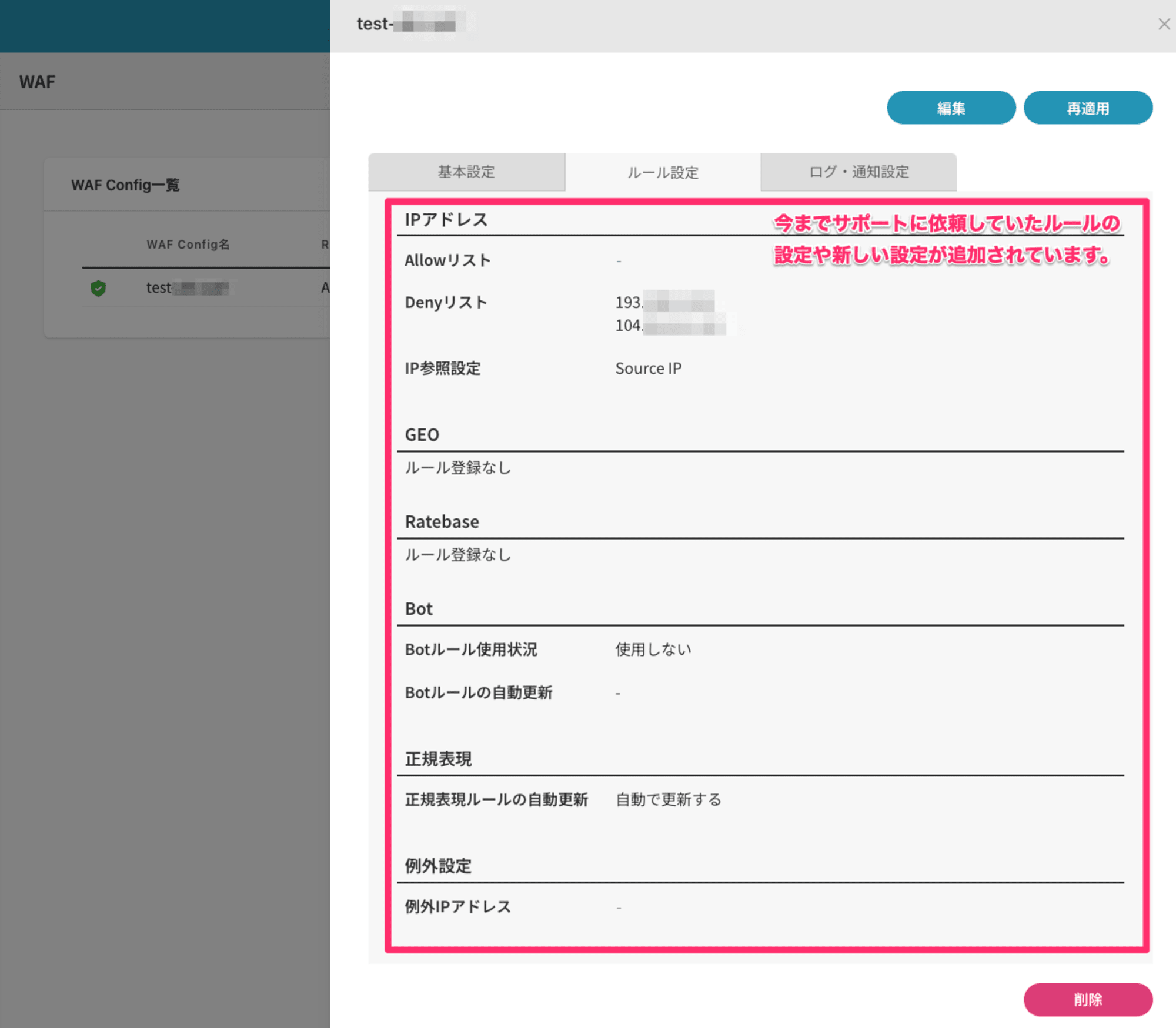Open the ログ・通知設定 tab
Screen dimensions: 1176x1028
(858, 172)
